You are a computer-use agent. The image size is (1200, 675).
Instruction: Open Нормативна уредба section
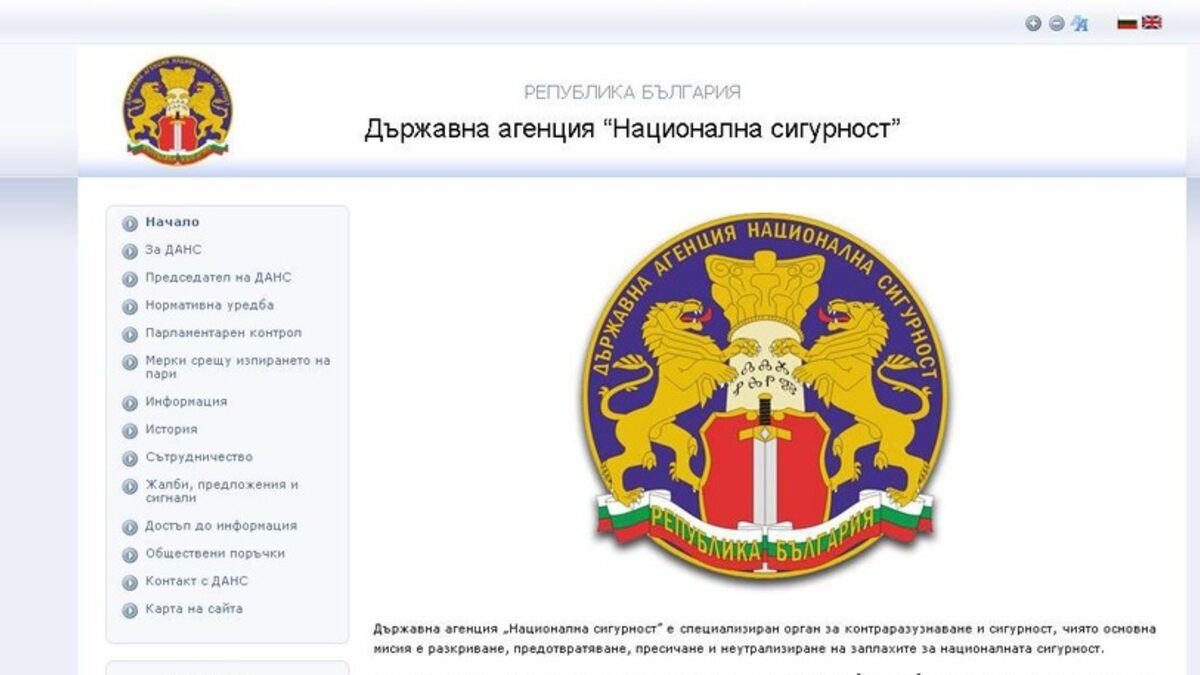(209, 305)
